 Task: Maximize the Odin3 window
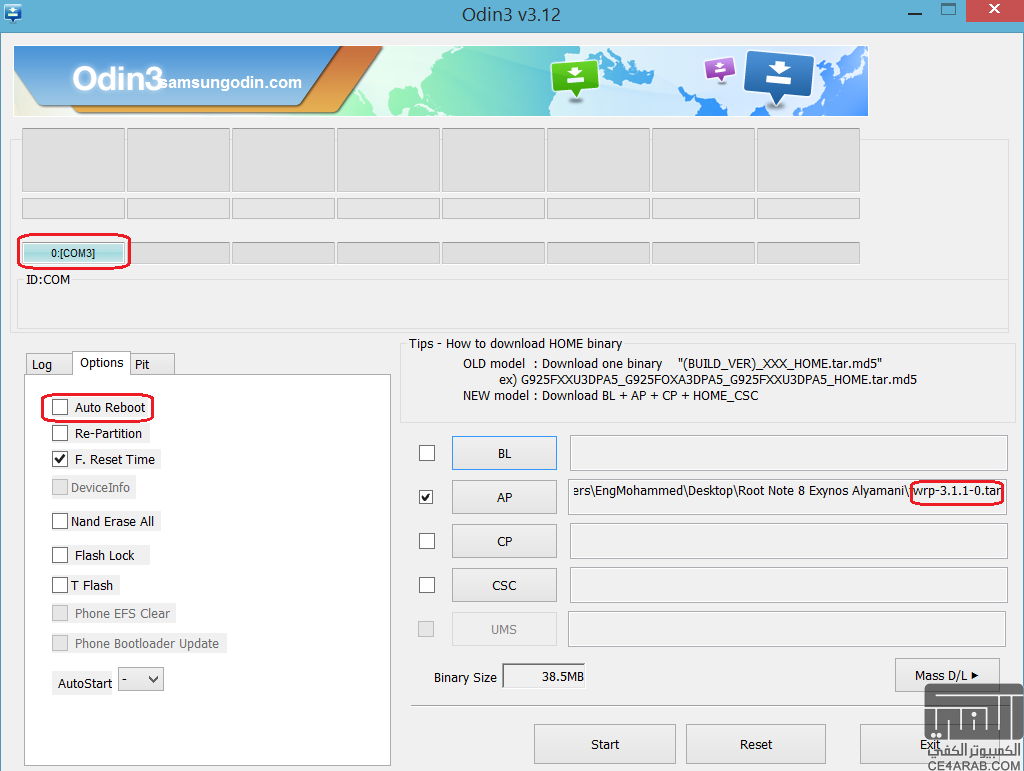tap(948, 10)
